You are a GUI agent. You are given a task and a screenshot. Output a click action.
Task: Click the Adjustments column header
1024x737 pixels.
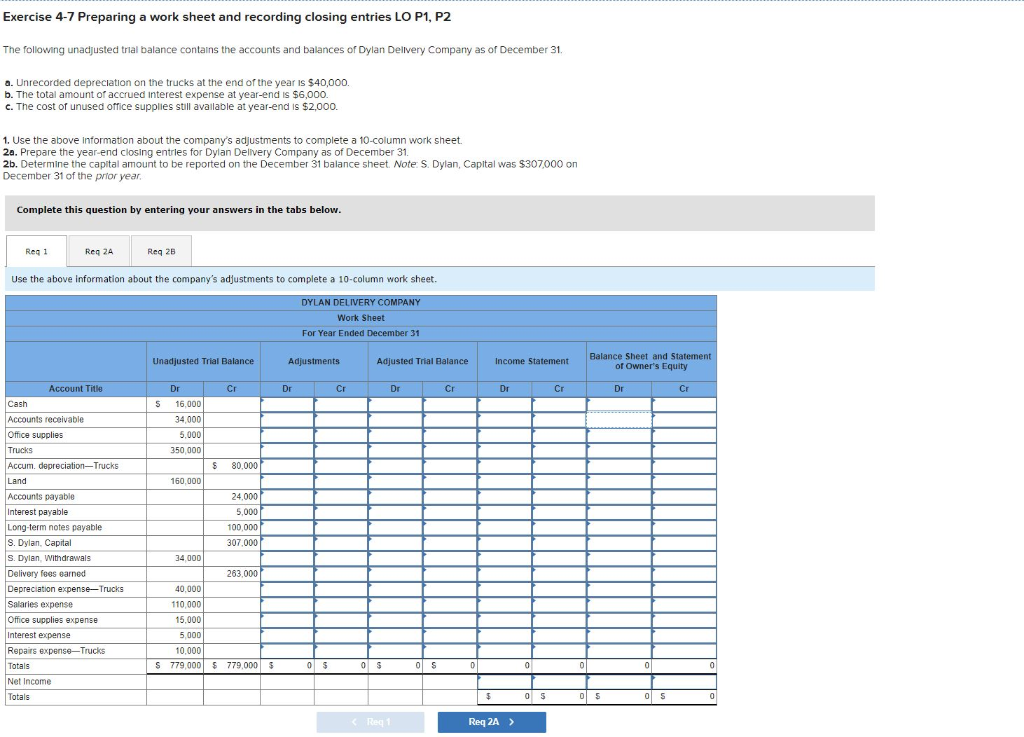click(314, 361)
